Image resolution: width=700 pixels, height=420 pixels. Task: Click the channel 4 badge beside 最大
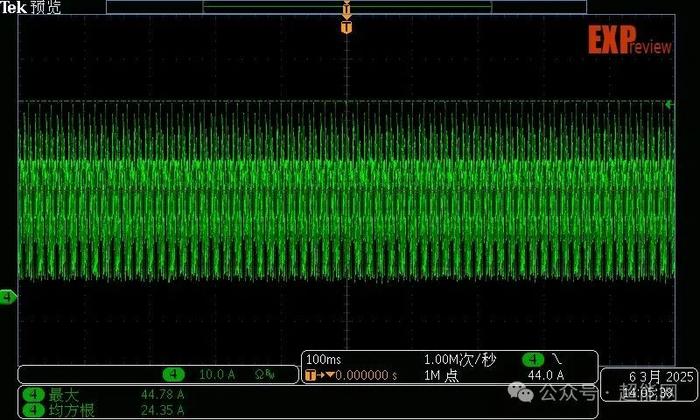(x=33, y=395)
